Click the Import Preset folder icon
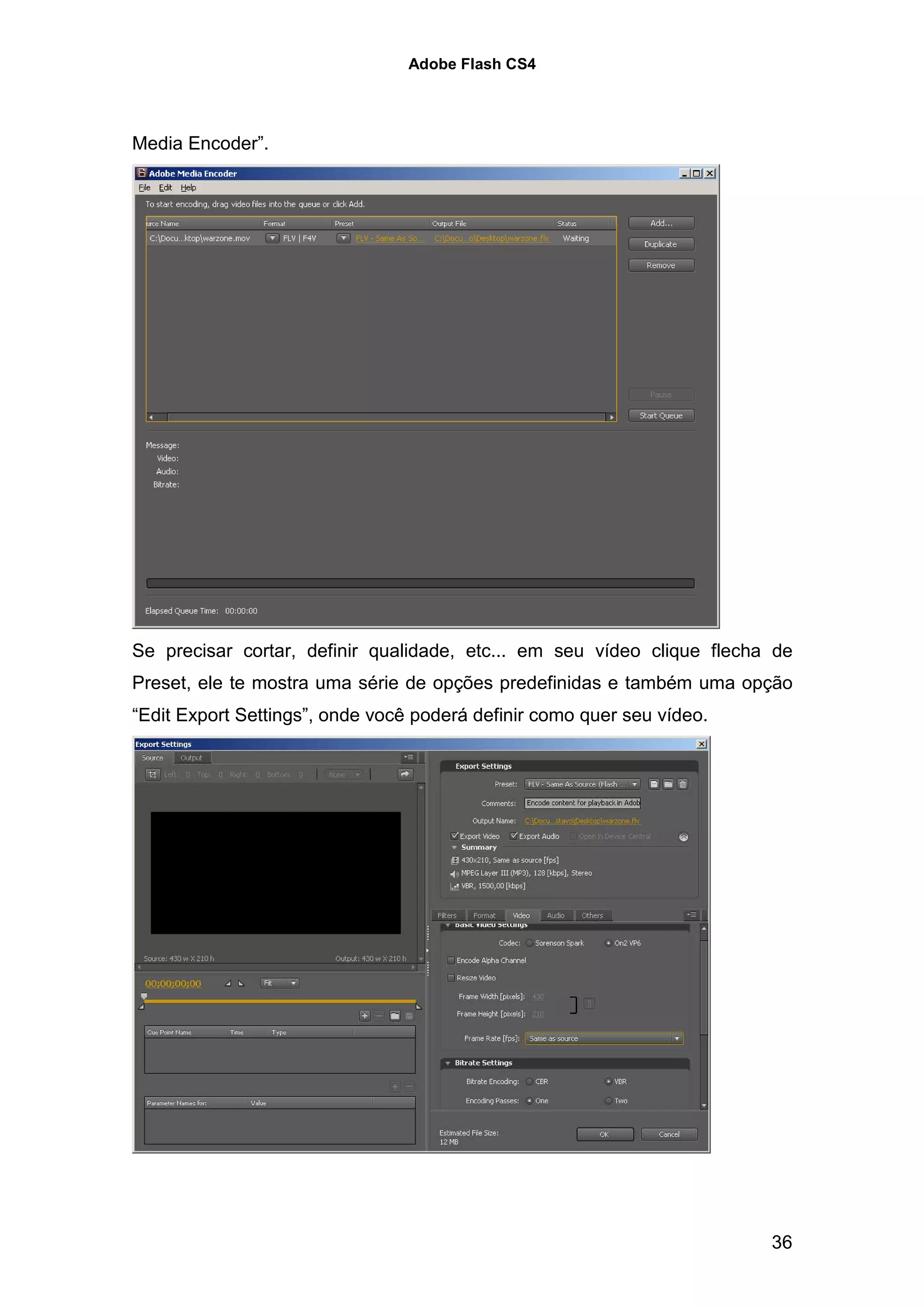Viewport: 924px width, 1308px height. coord(668,784)
